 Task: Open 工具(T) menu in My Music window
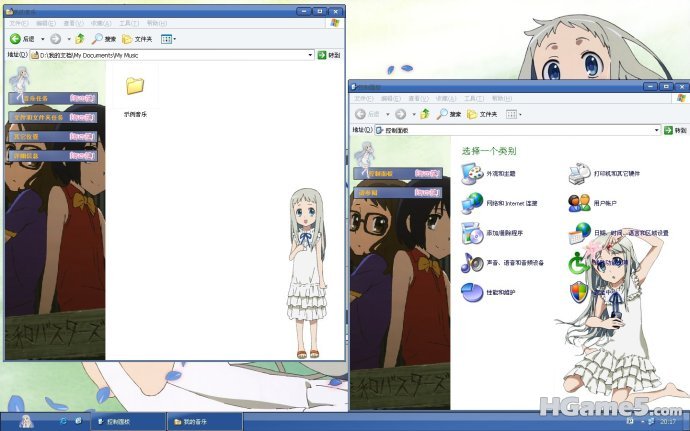(129, 23)
